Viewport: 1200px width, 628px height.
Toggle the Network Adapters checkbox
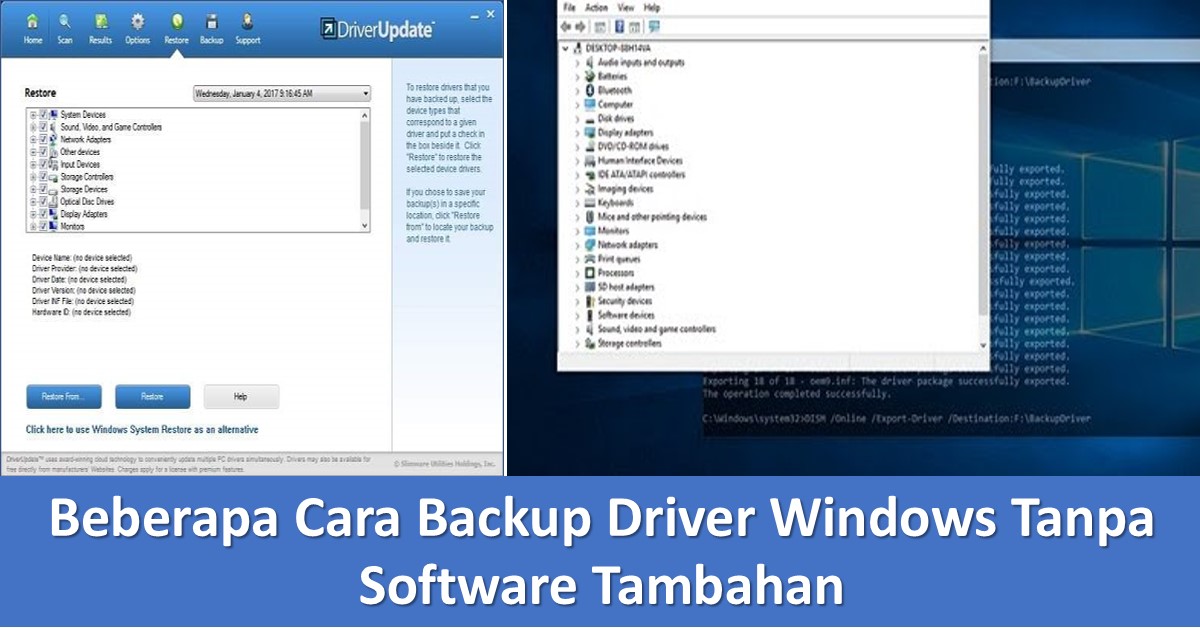(x=43, y=140)
